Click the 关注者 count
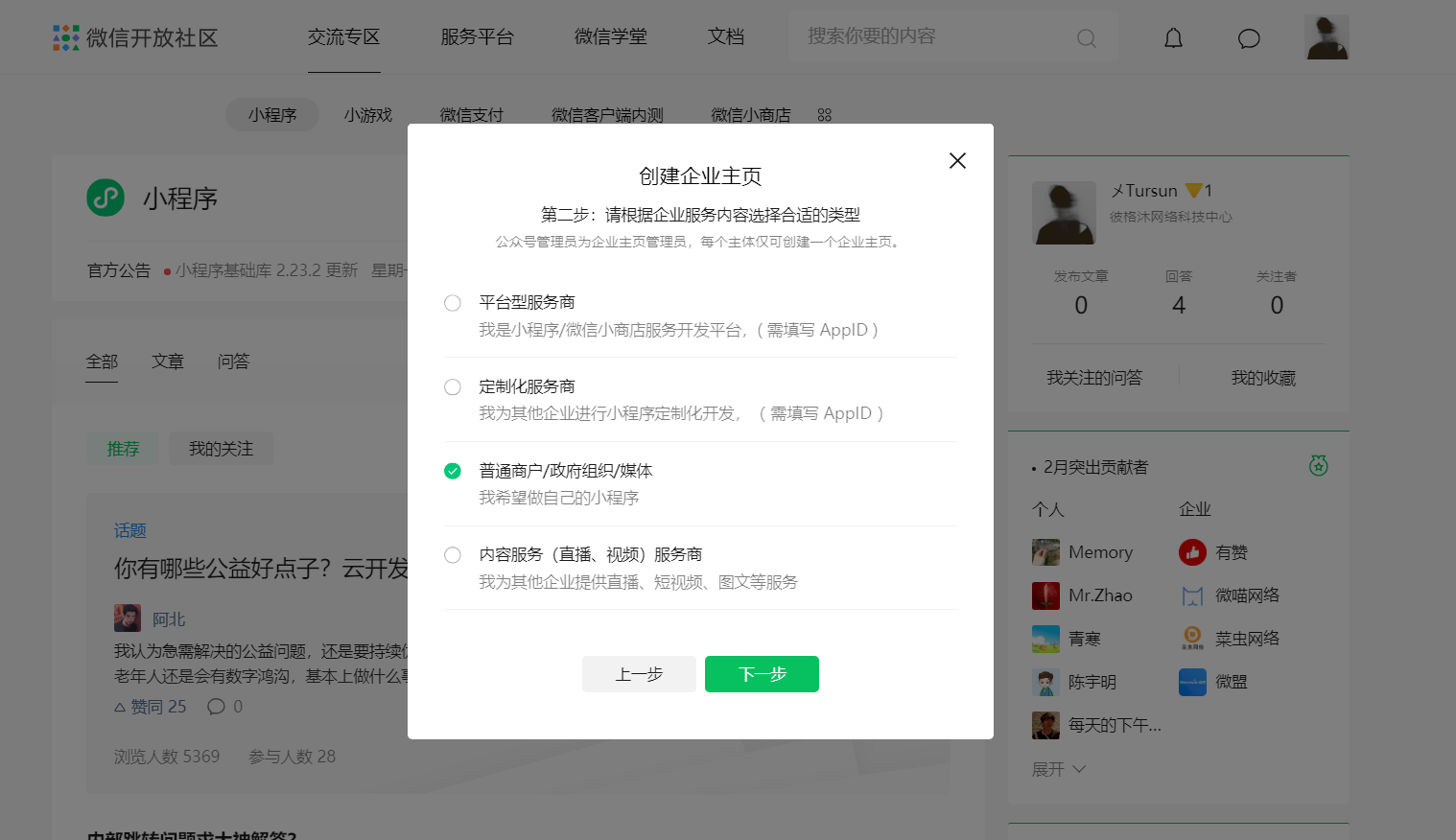Viewport: 1456px width, 840px height. click(x=1277, y=305)
